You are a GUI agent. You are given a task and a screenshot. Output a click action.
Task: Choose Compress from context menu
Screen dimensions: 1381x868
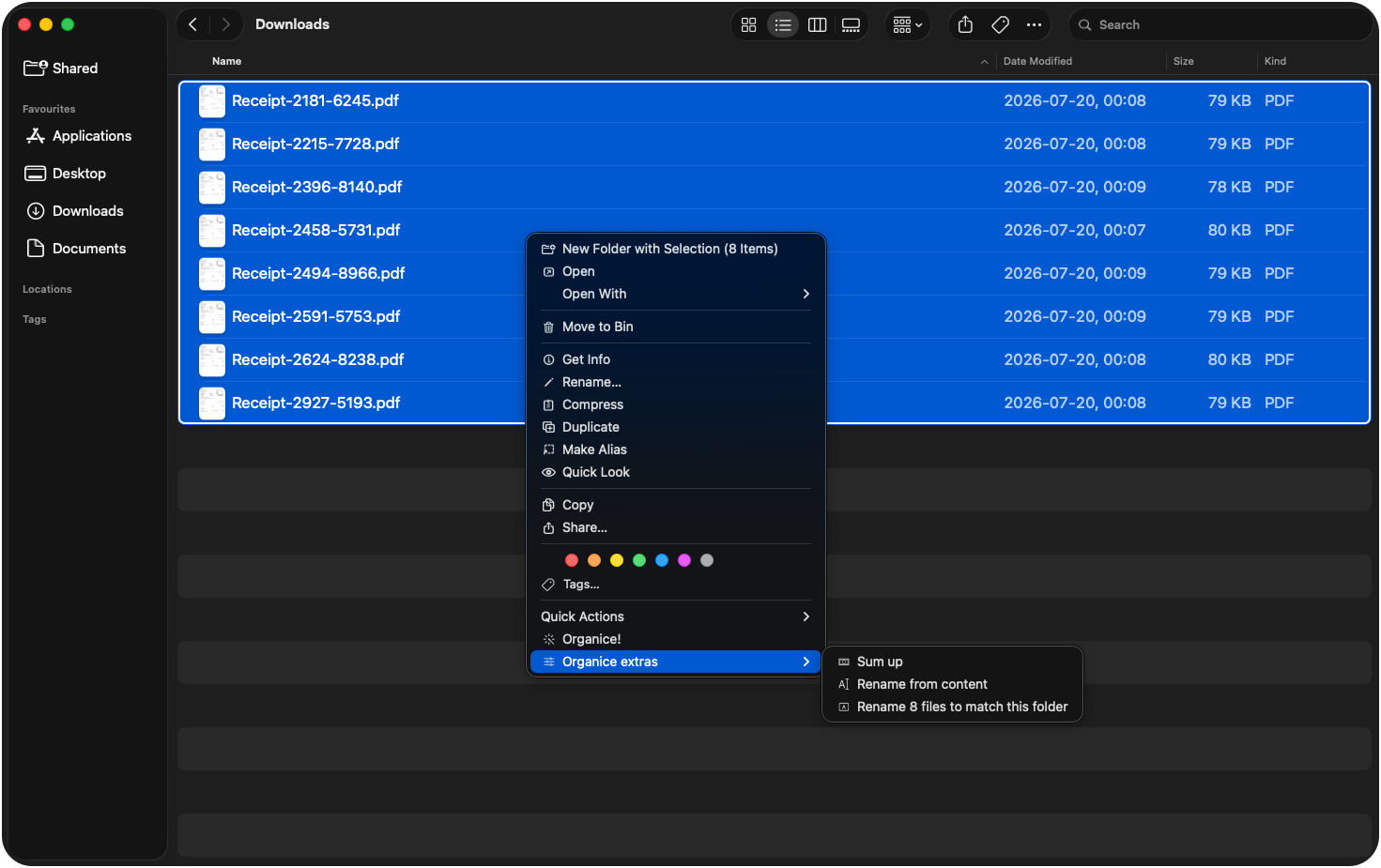676,404
